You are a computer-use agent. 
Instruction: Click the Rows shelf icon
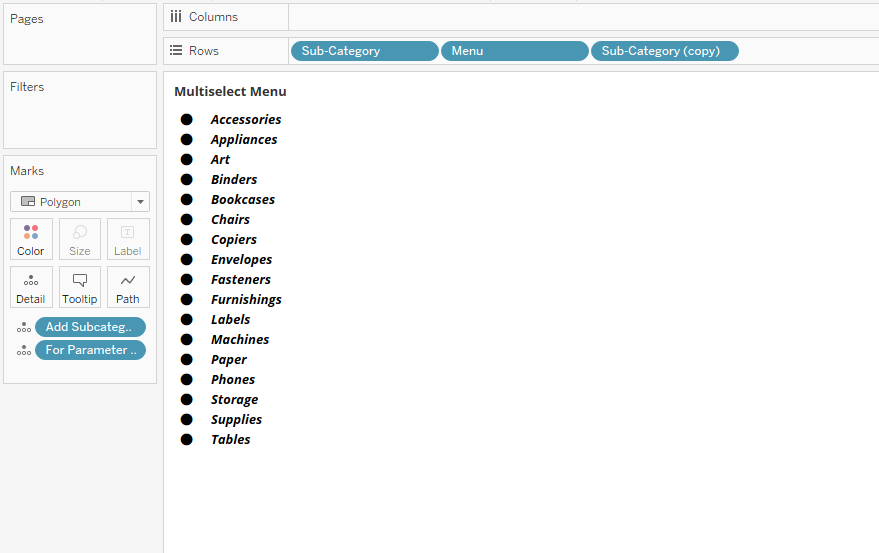click(x=176, y=50)
